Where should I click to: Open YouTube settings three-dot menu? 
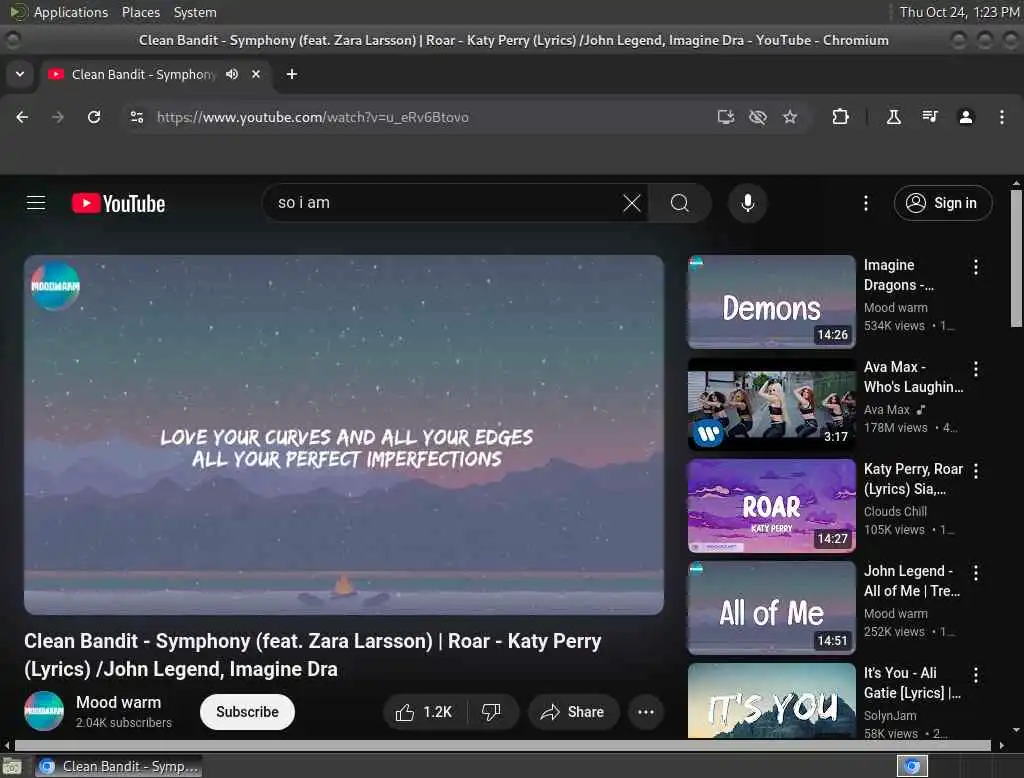point(866,203)
